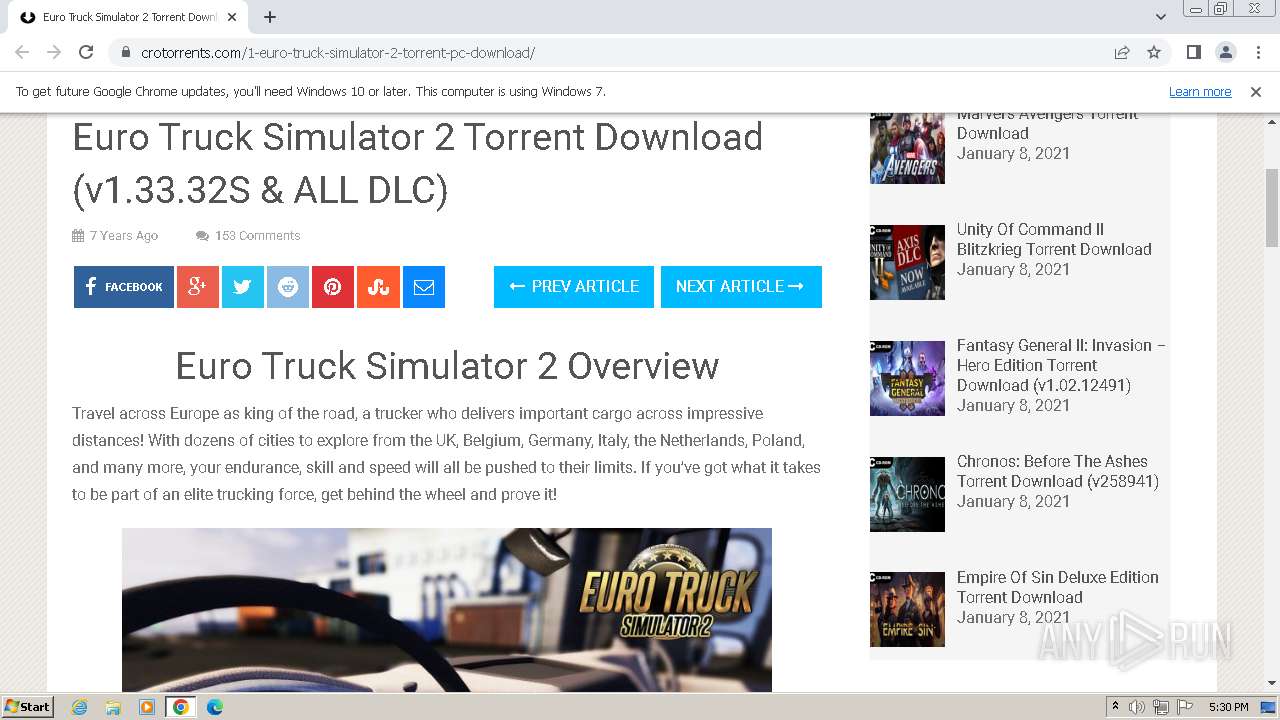Image resolution: width=1280 pixels, height=720 pixels.
Task: Launch Internet Explorer from taskbar
Action: tap(80, 707)
